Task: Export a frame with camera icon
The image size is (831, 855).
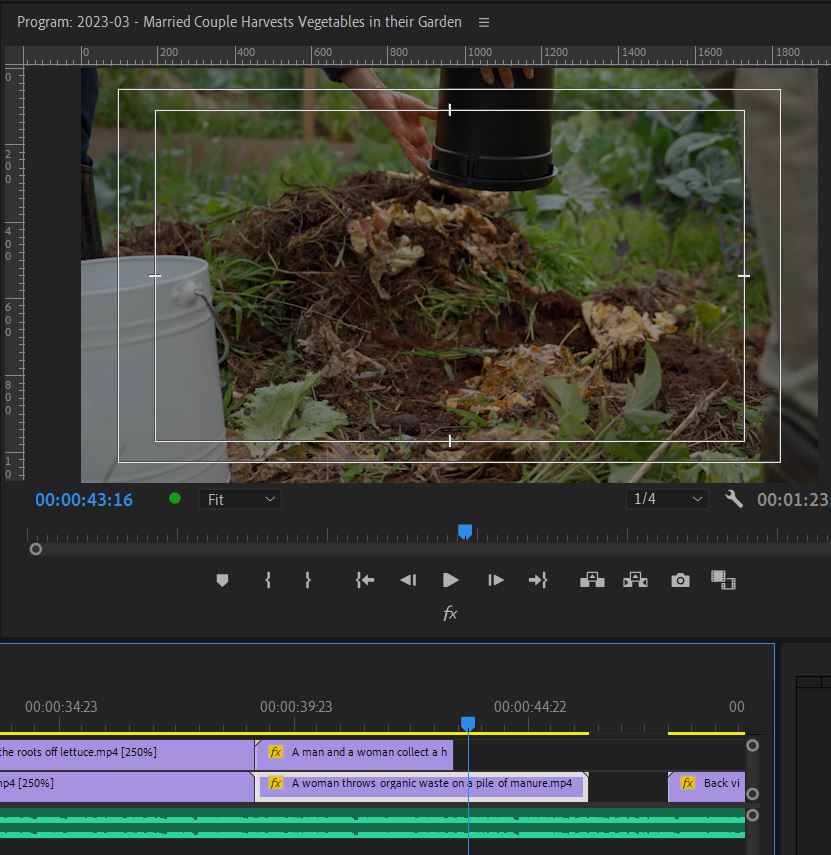Action: (680, 580)
